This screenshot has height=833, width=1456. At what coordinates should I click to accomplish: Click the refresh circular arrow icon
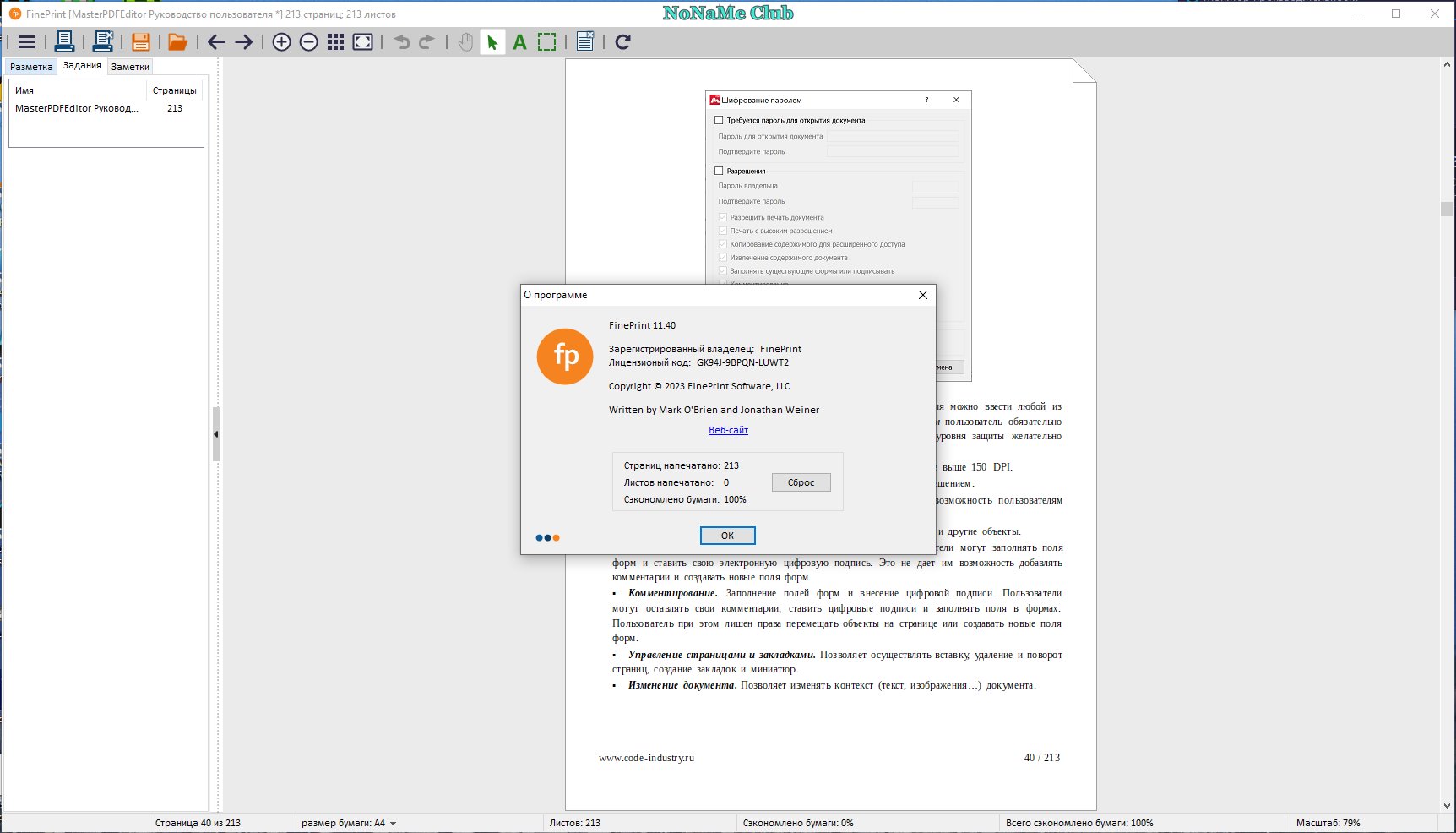click(x=623, y=42)
